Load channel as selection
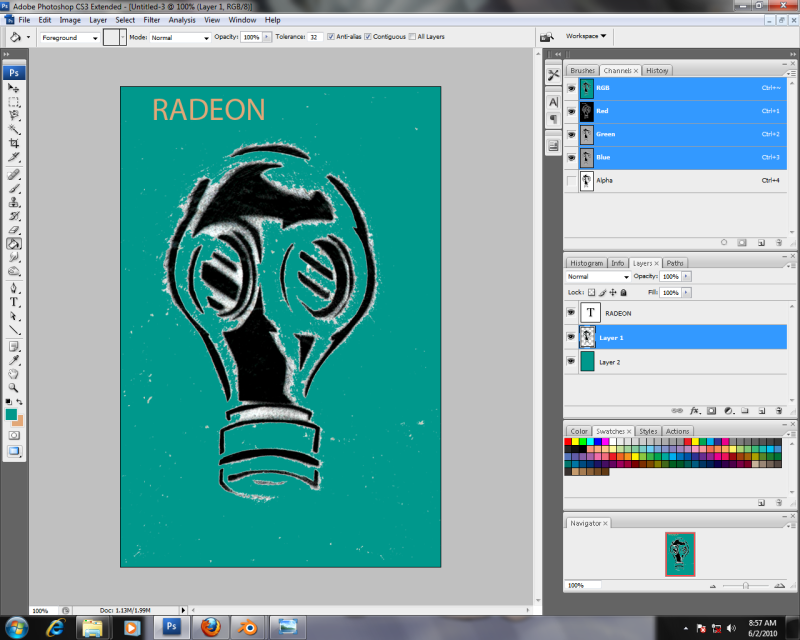The image size is (800, 640). click(724, 243)
